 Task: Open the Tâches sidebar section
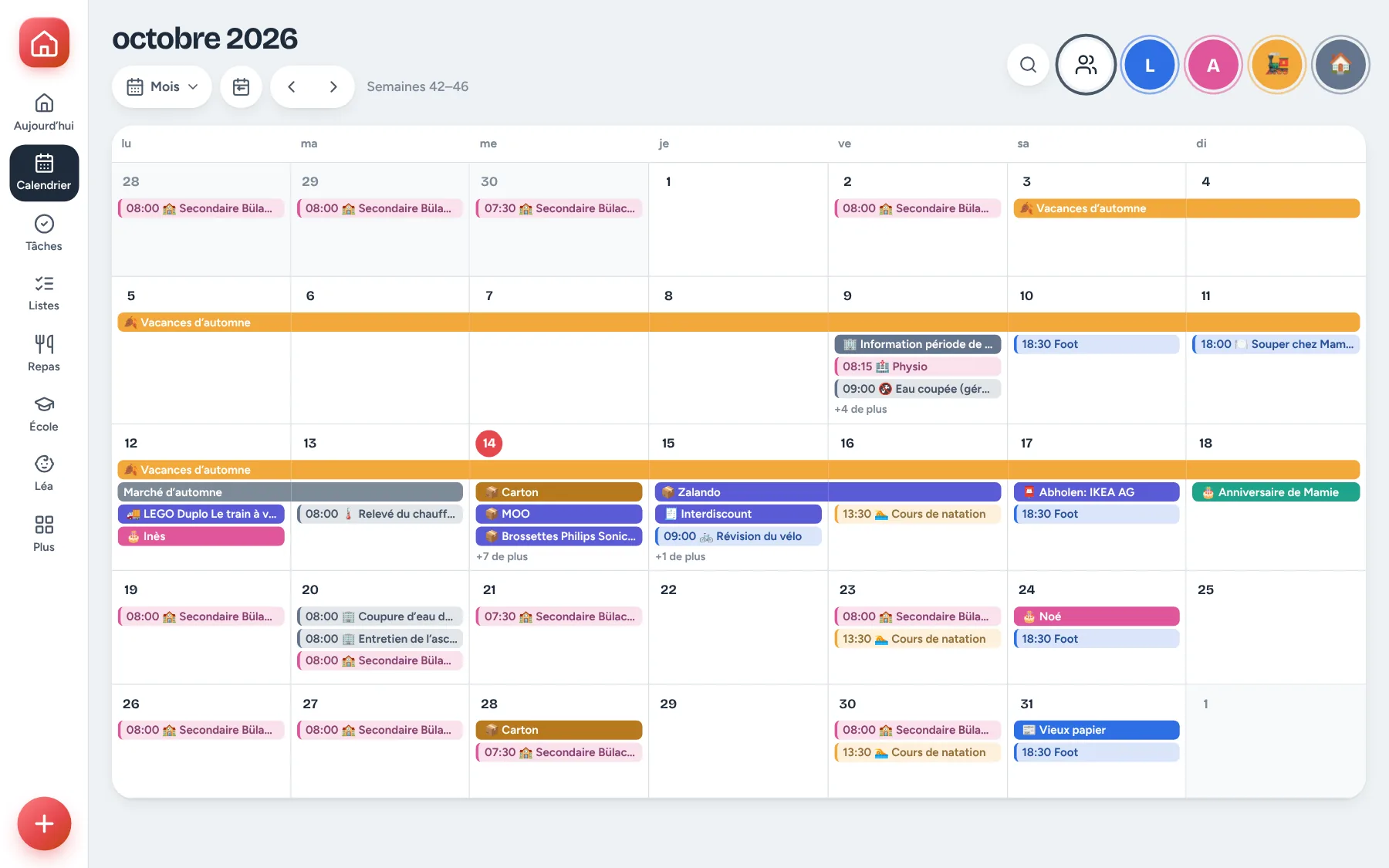pos(44,233)
